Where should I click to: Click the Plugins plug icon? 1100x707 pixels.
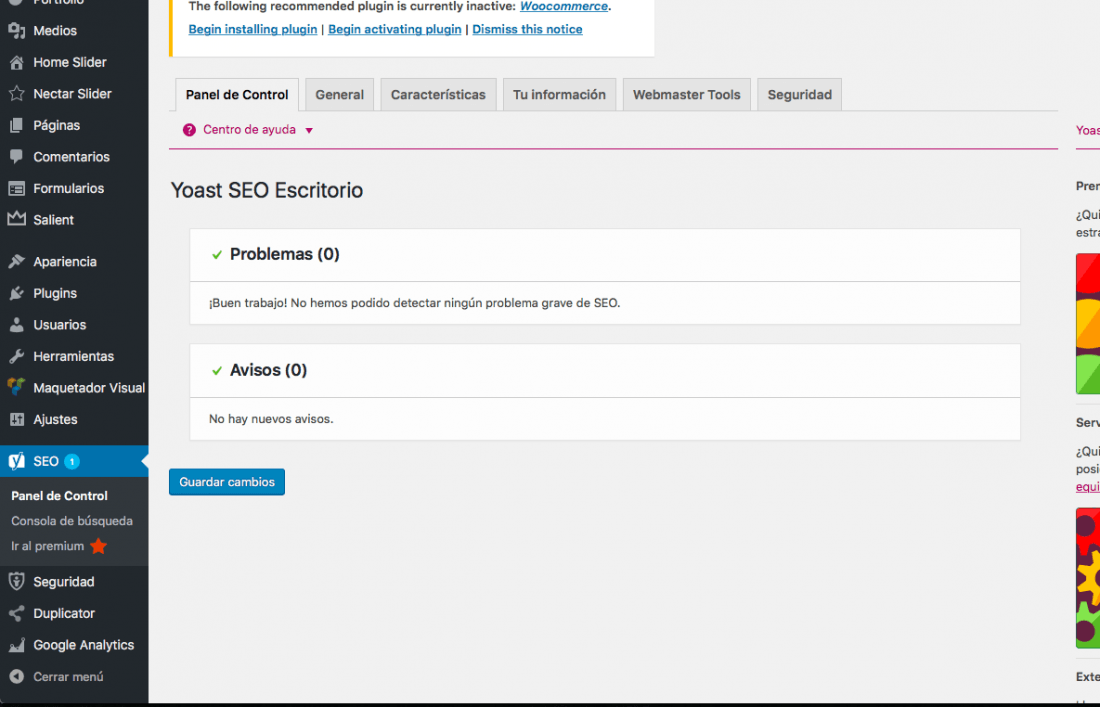pos(17,293)
